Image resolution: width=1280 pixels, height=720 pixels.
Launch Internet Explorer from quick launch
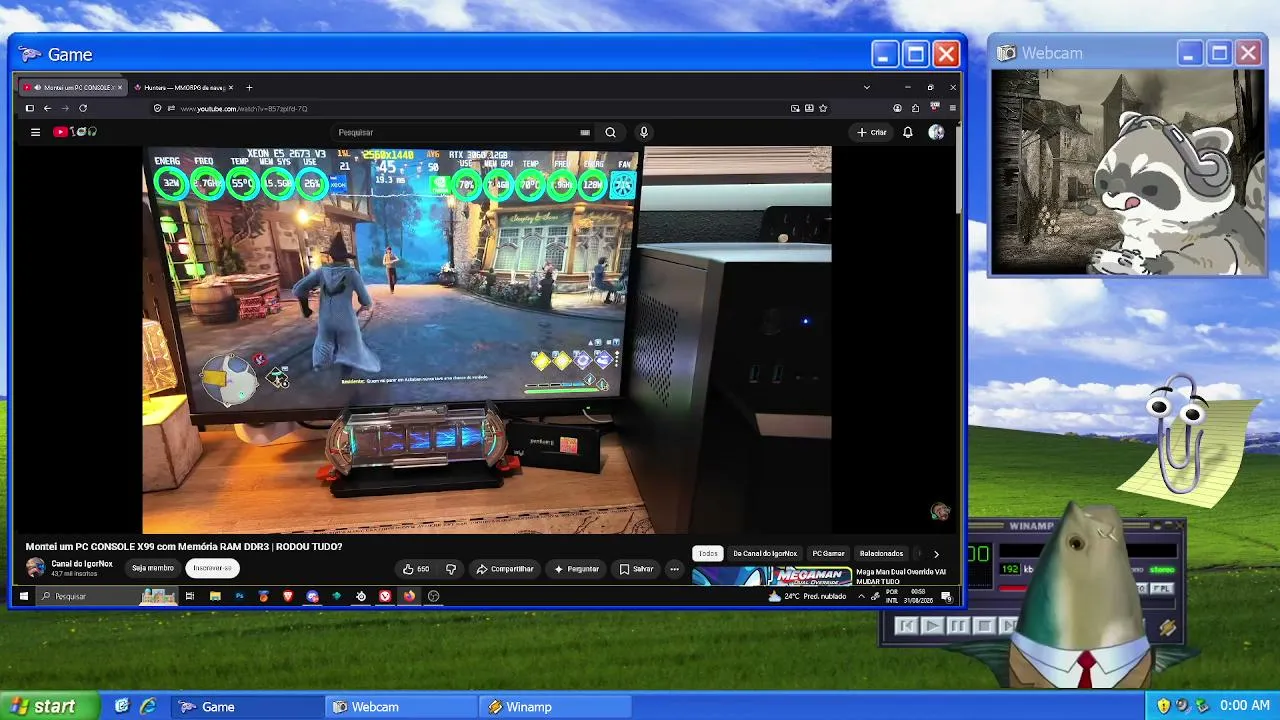(x=148, y=706)
